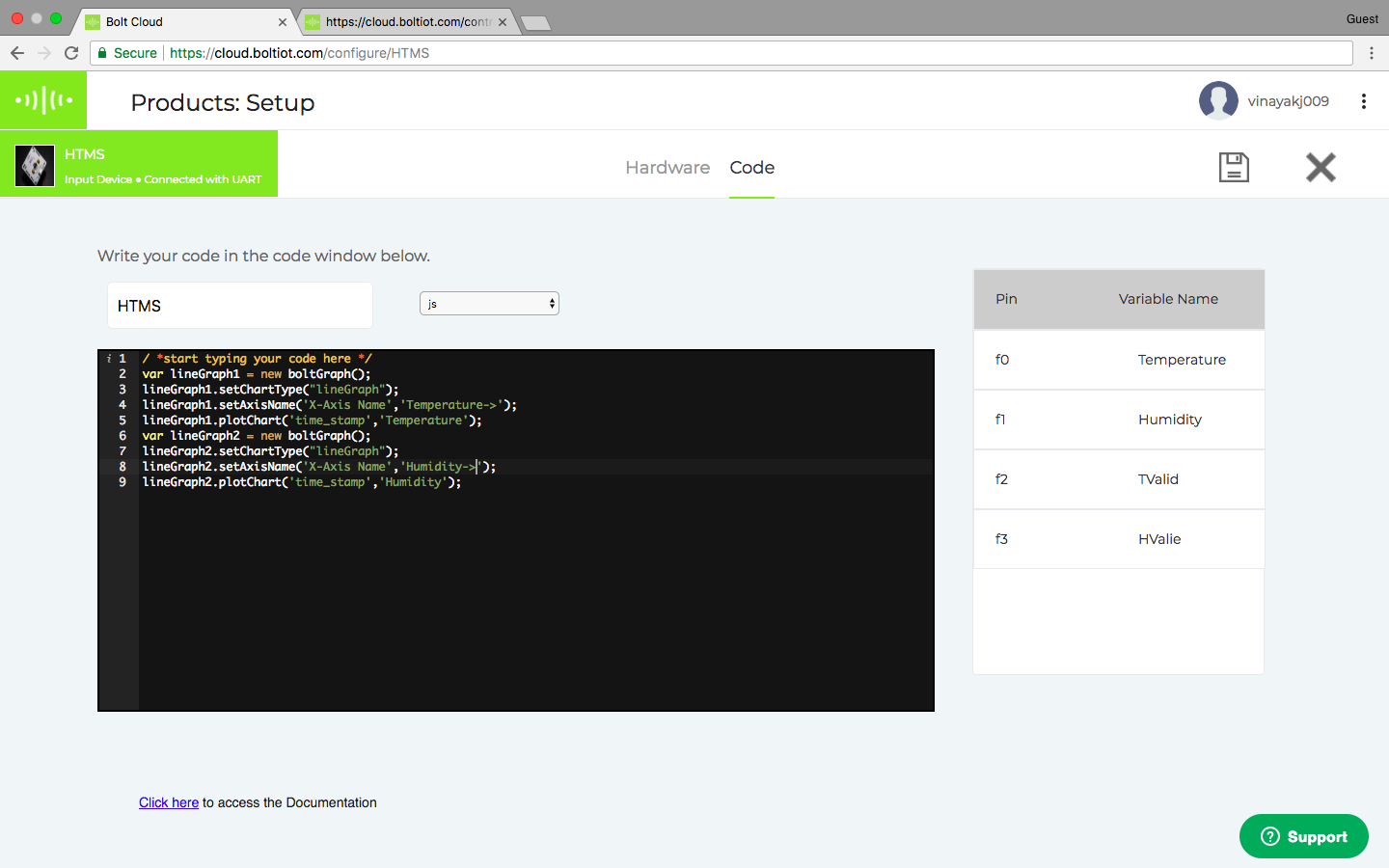Click the vinayakj009 profile avatar
Image resolution: width=1389 pixels, height=868 pixels.
(x=1218, y=101)
